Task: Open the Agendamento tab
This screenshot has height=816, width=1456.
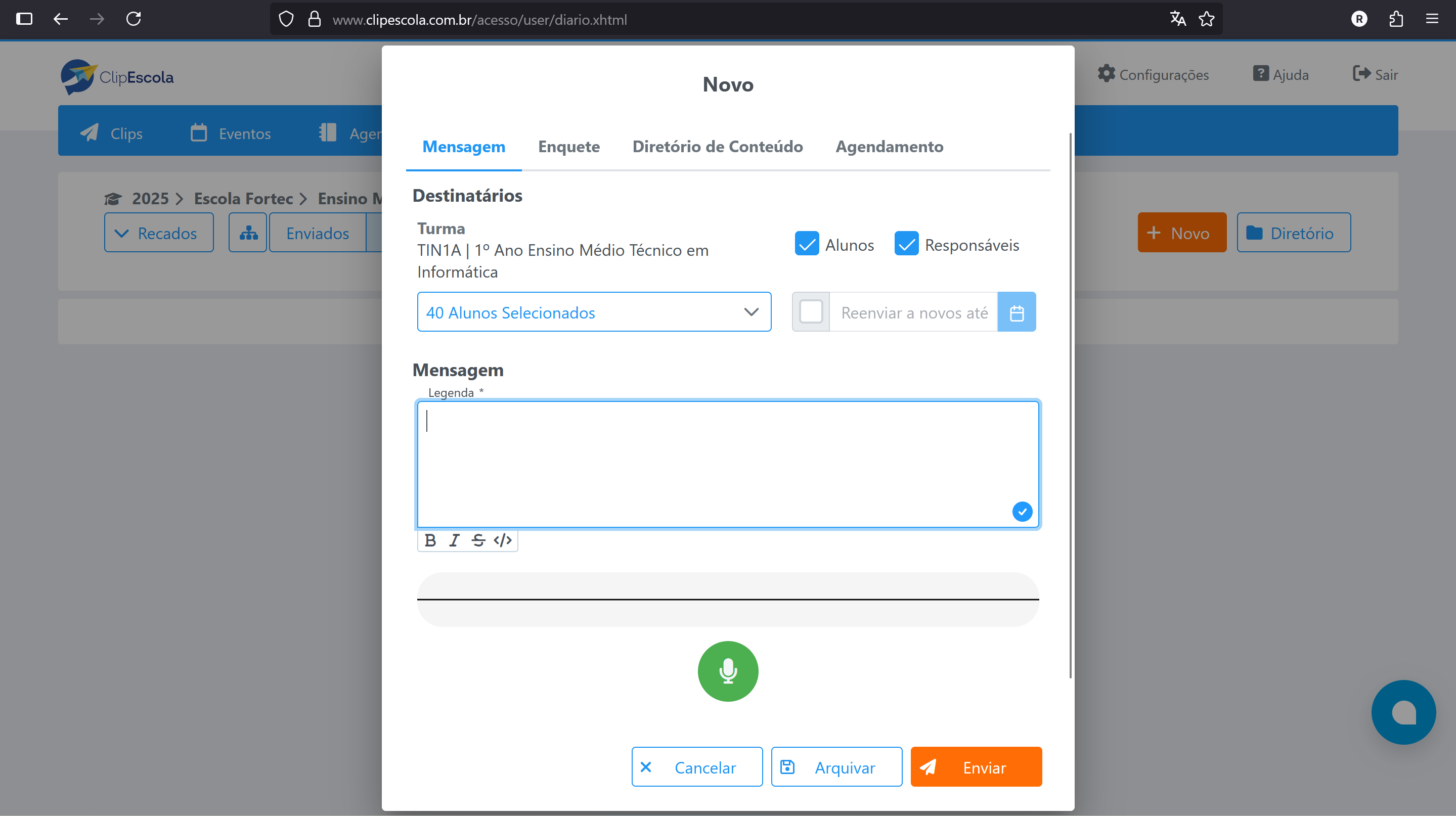Action: coord(889,147)
